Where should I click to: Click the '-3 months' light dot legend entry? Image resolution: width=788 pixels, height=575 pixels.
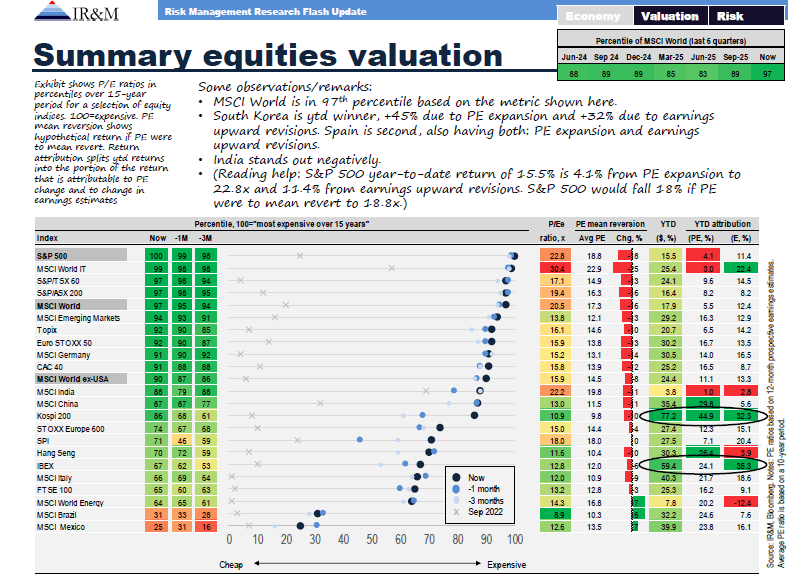pos(477,501)
